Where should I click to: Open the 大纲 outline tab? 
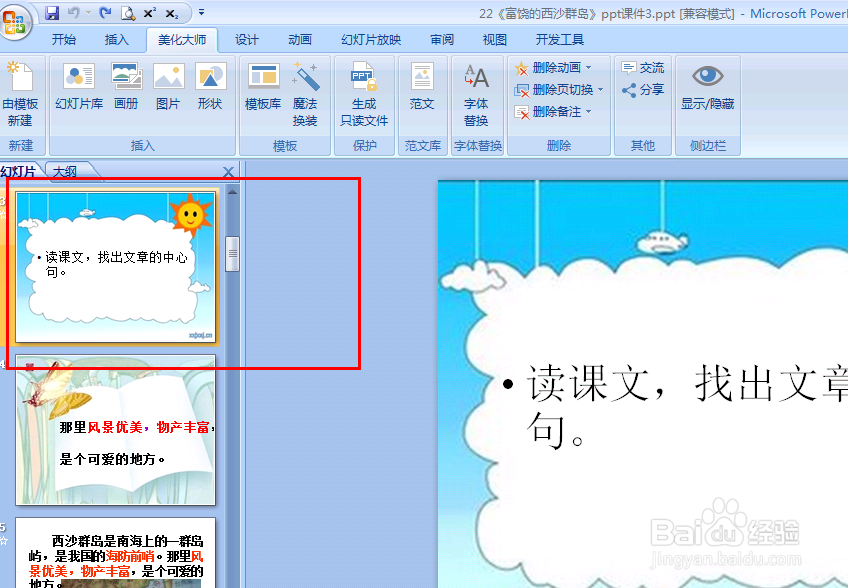[x=67, y=171]
